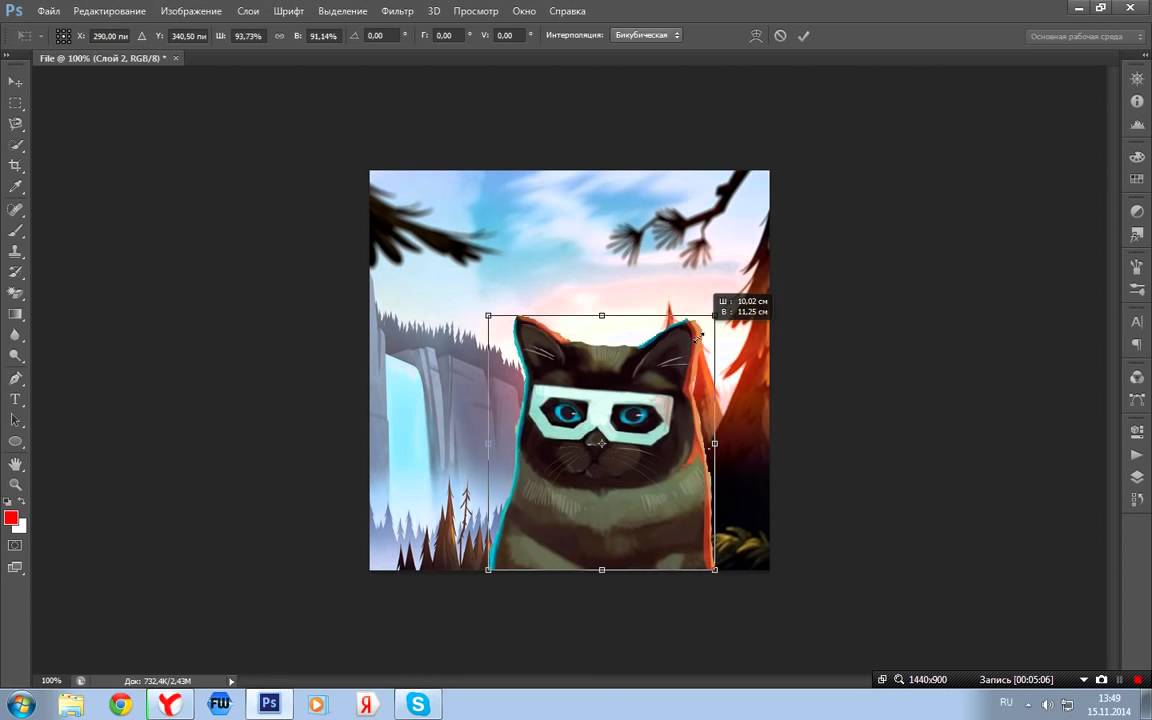
Task: Select the Brush tool
Action: (x=15, y=230)
